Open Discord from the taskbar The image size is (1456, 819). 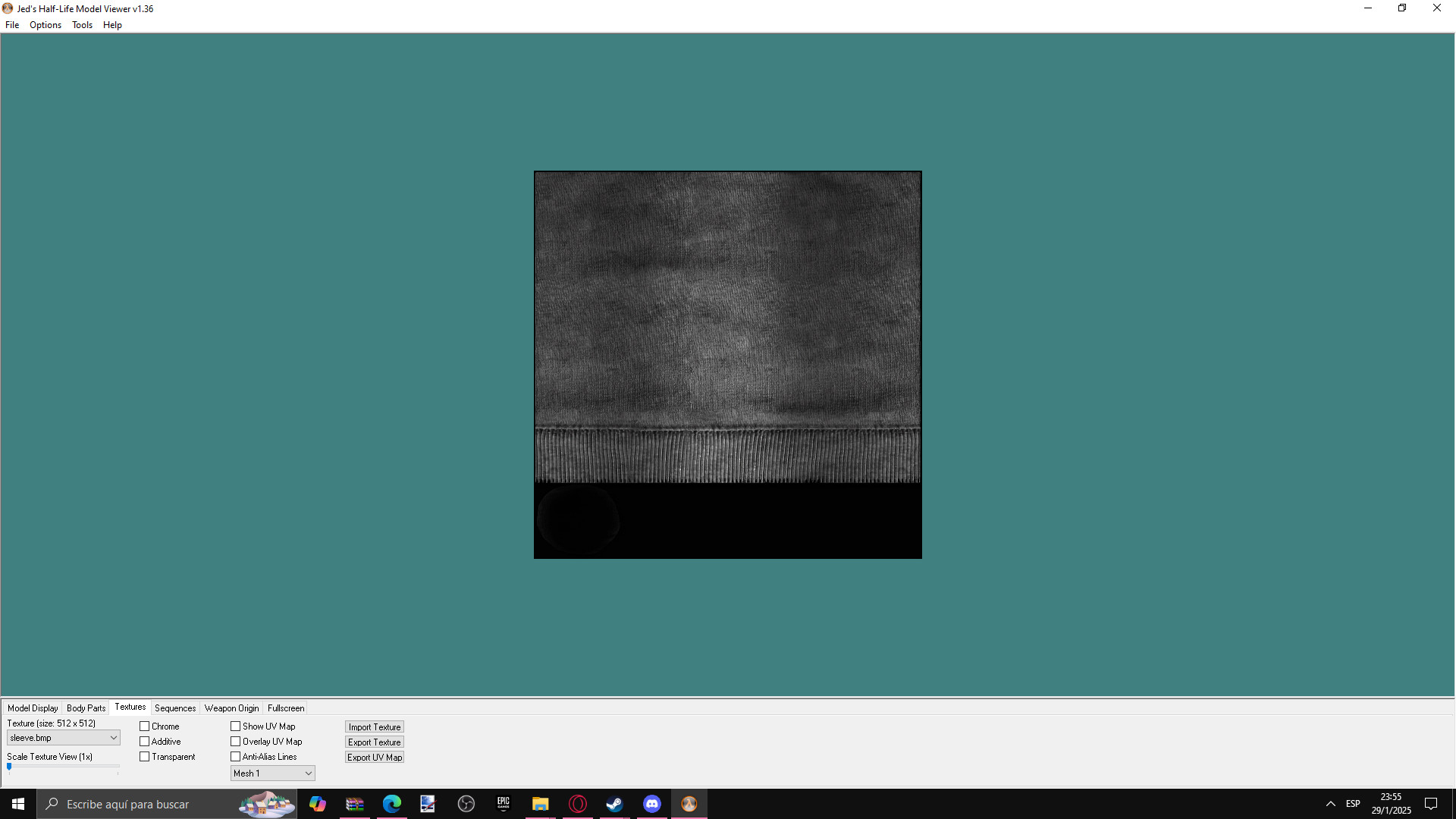pos(651,804)
